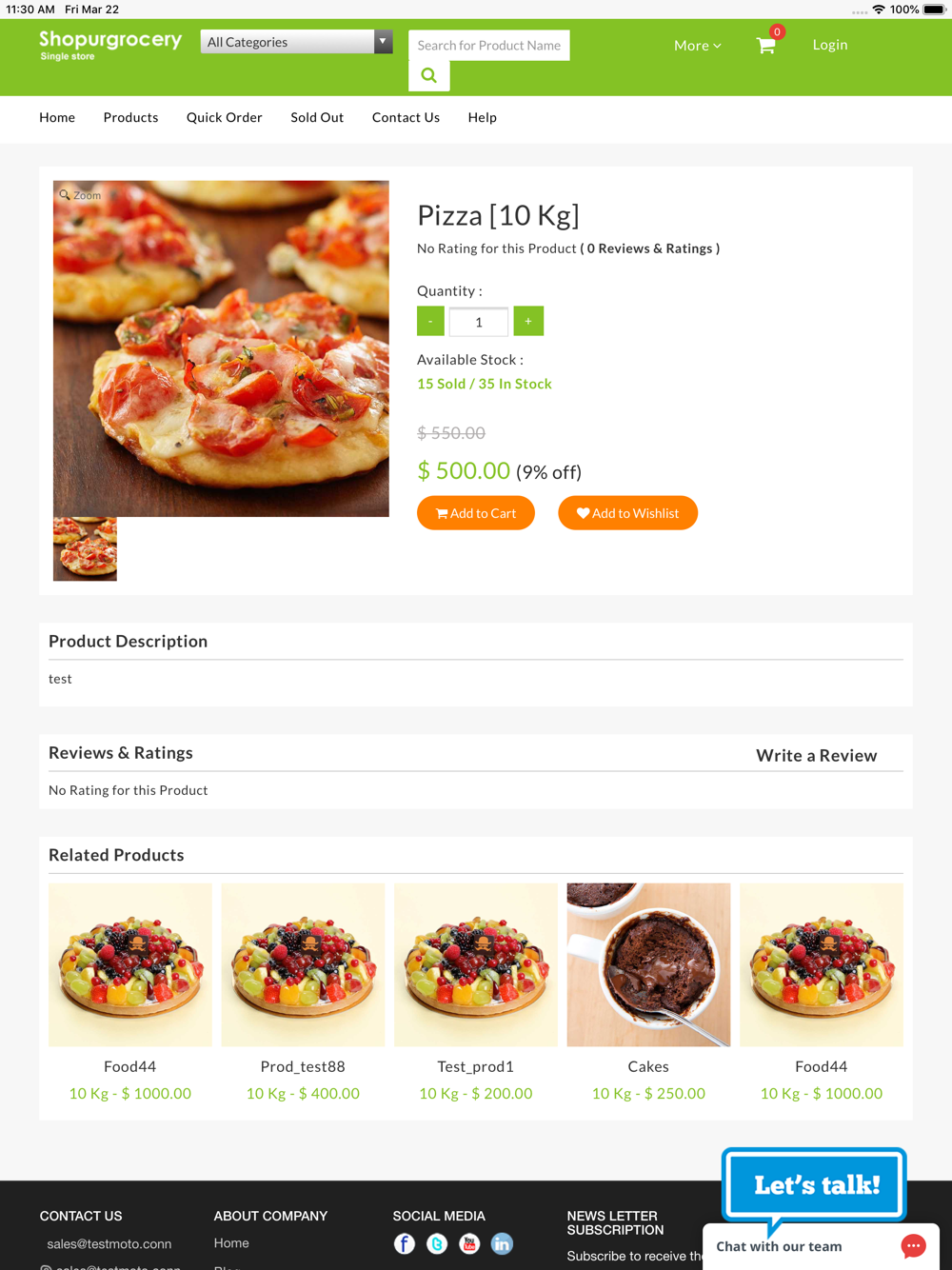Screen dimensions: 952x1270
Task: Open the Facebook social media icon
Action: pyautogui.click(x=405, y=1243)
